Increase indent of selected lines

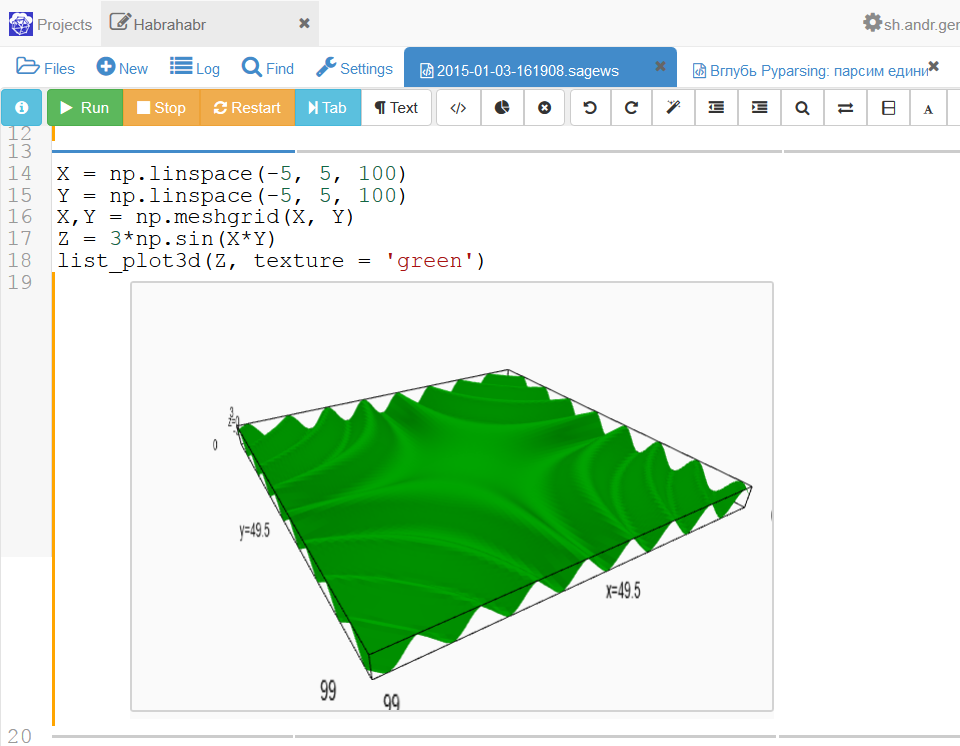pos(759,108)
